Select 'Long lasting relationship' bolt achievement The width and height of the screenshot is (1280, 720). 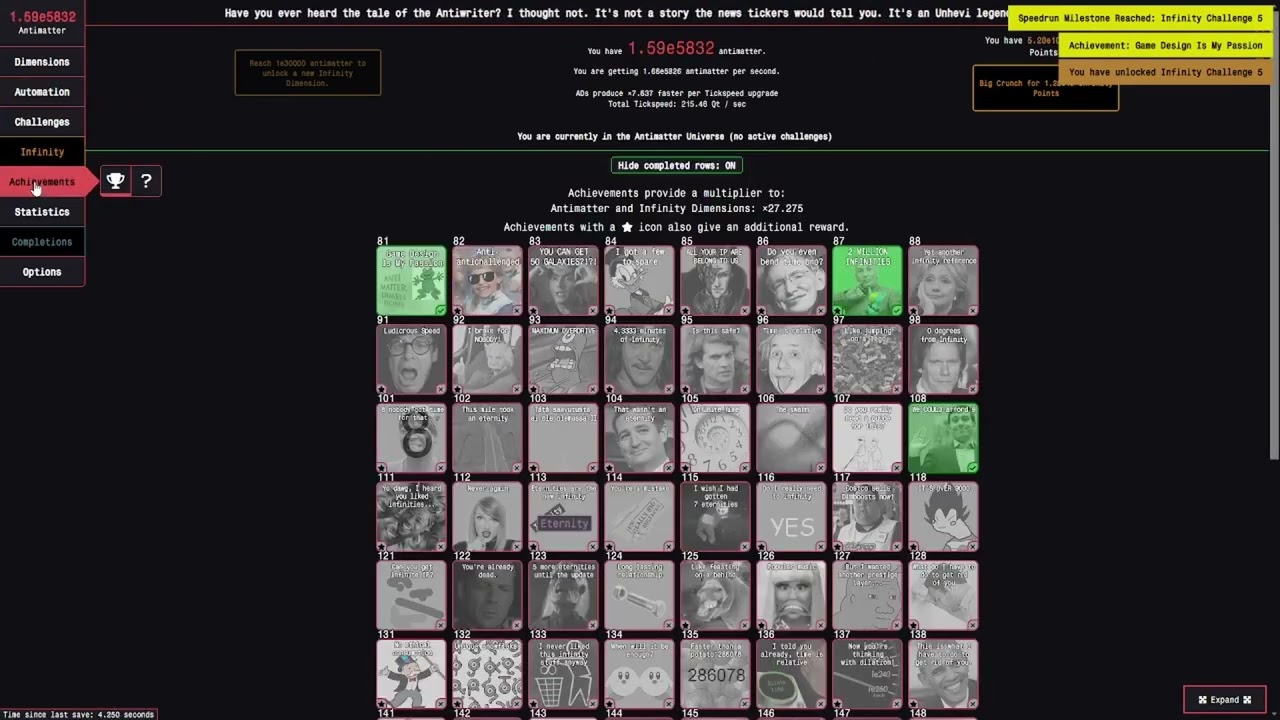pos(639,597)
